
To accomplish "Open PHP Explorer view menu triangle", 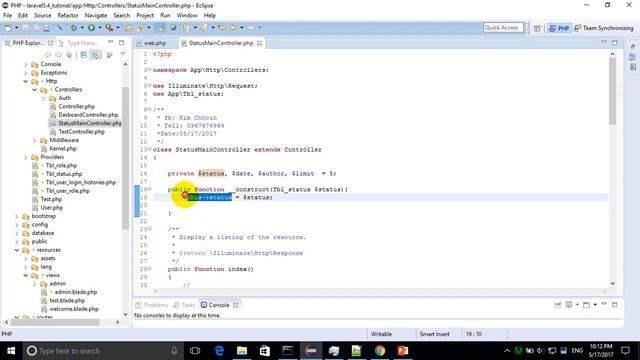I will [x=123, y=54].
